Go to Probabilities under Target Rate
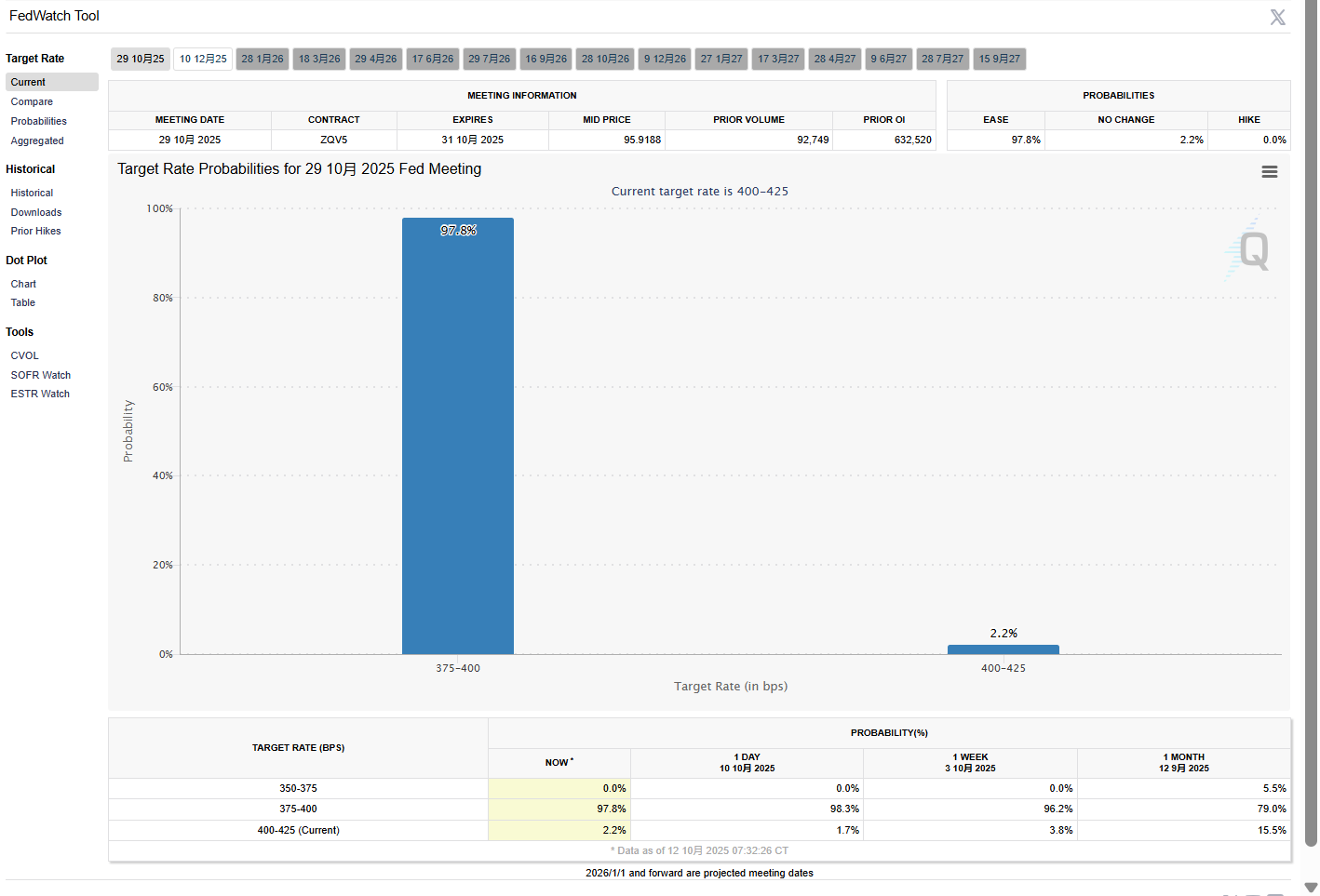Screen dimensions: 1320x896 (38, 122)
